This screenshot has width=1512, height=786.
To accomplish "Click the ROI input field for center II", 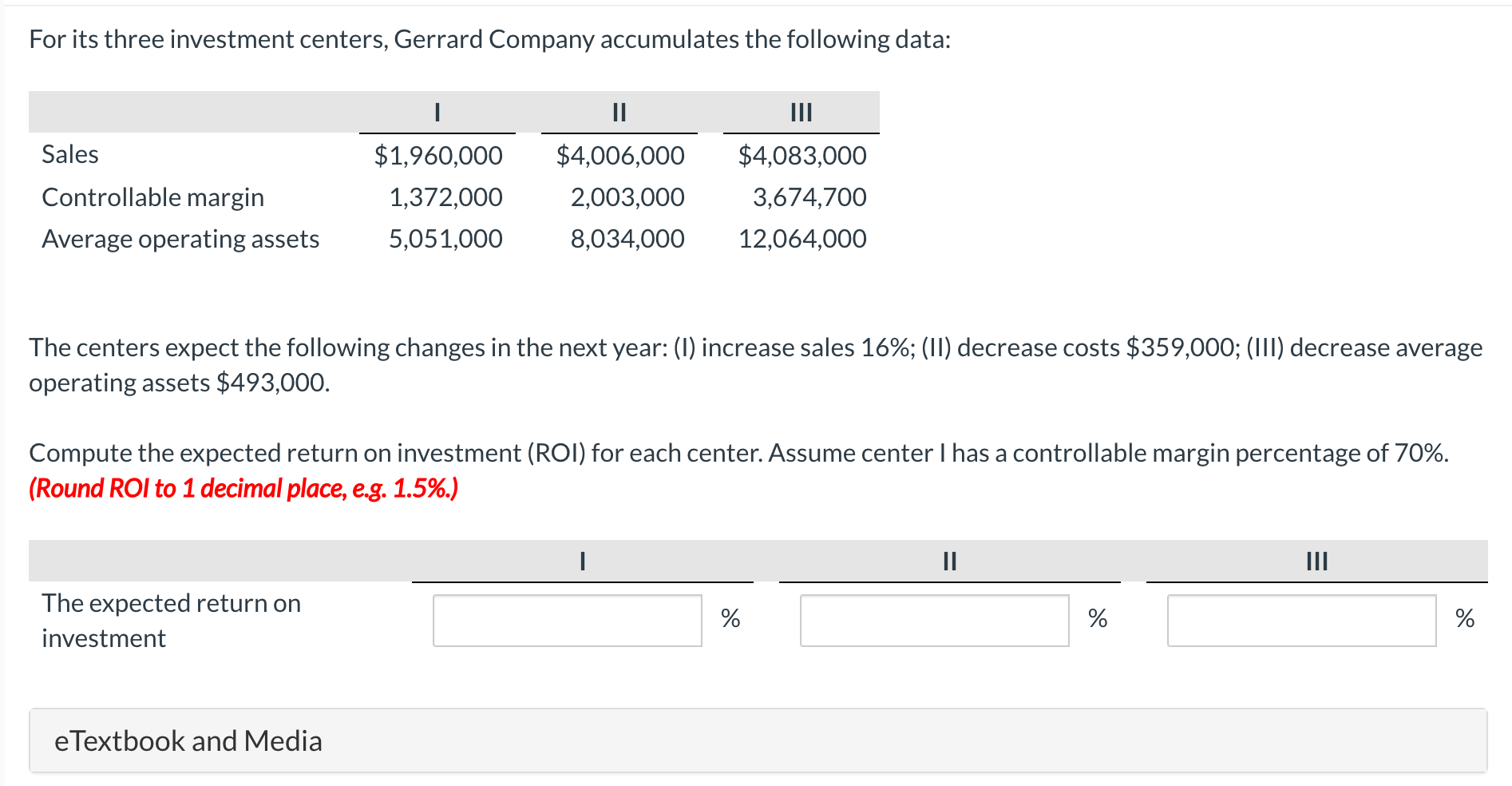I will (x=934, y=619).
